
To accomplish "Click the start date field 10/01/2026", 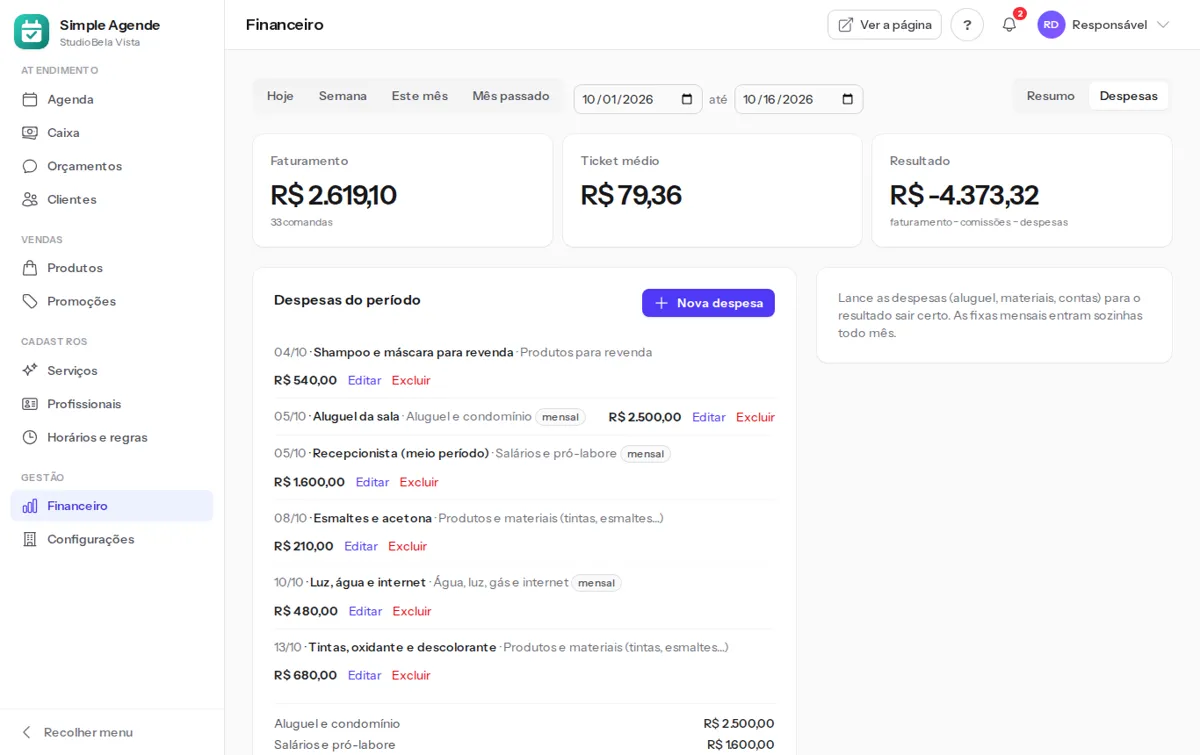I will click(638, 99).
